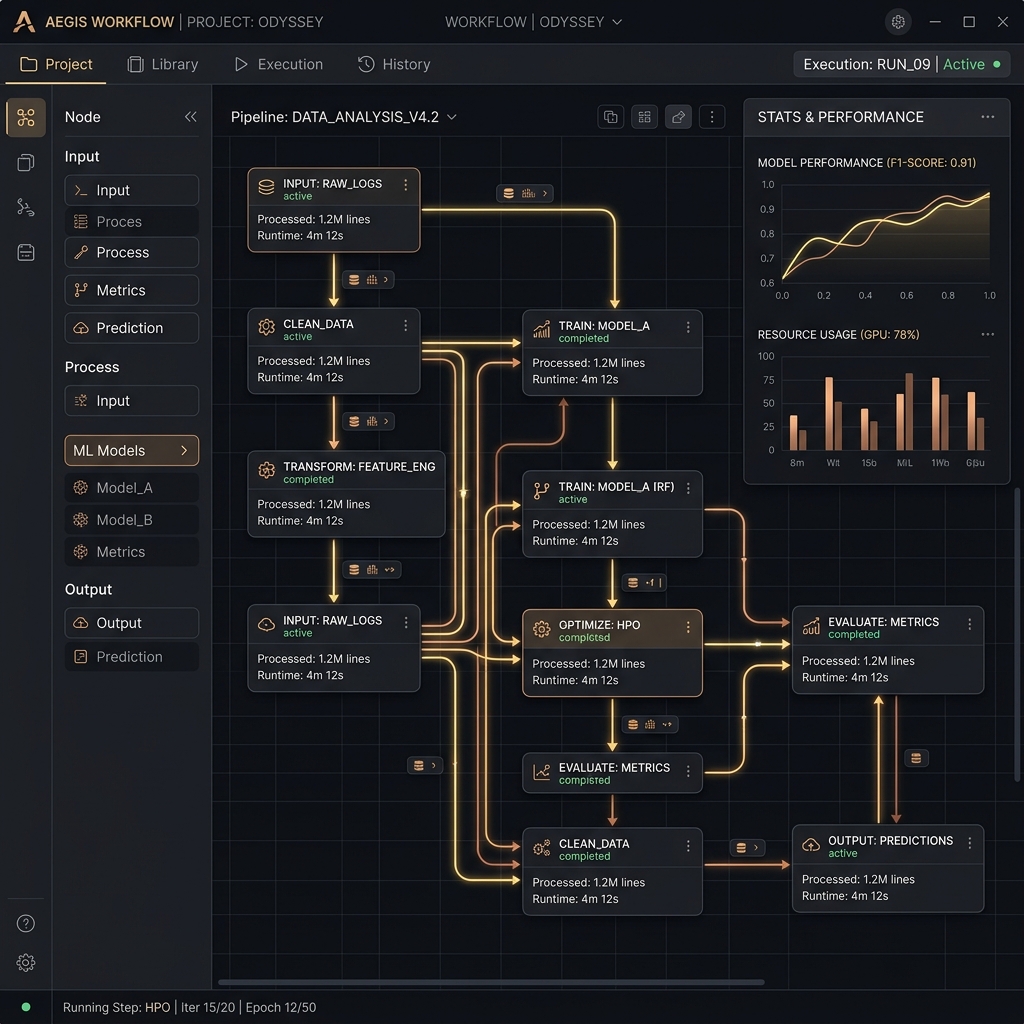Click Iter 15/20 in status bar
This screenshot has width=1024, height=1024.
tap(208, 1007)
